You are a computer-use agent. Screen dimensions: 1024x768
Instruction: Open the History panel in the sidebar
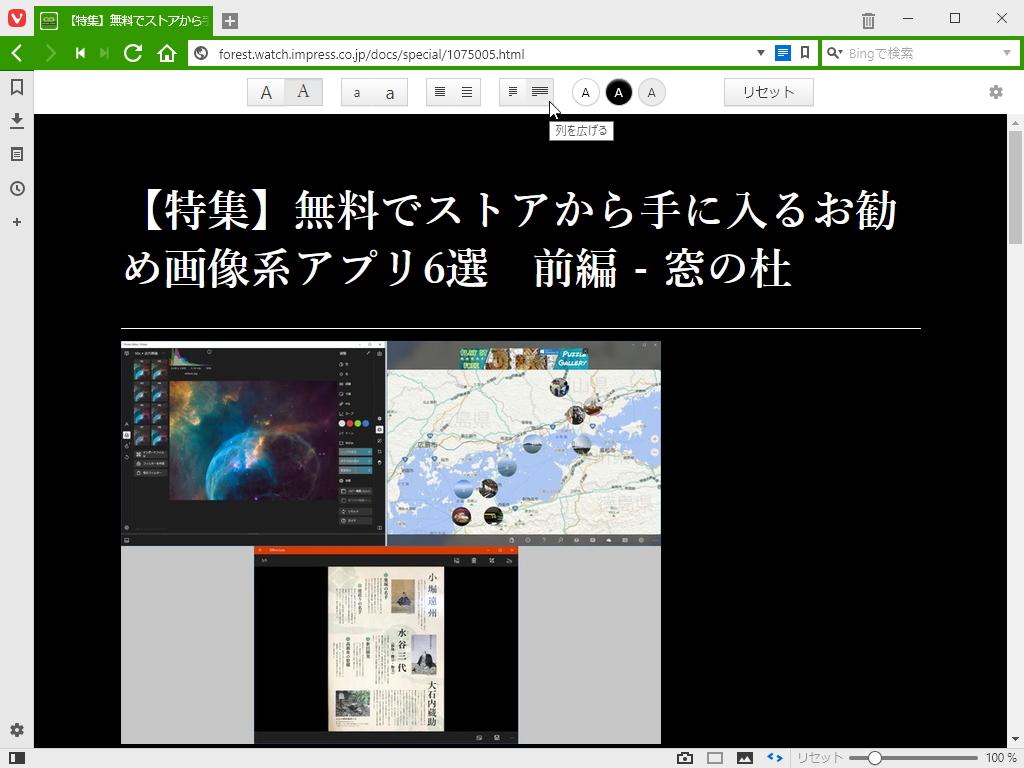click(16, 189)
